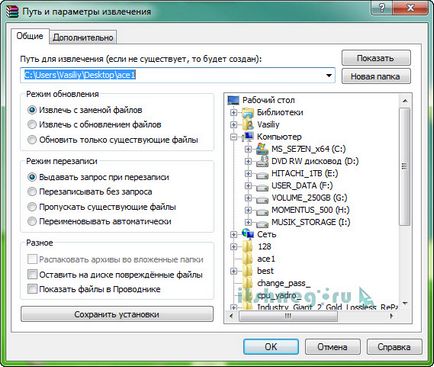Click Сохранить установки button
Screen dimensions: 434x367
[117, 314]
